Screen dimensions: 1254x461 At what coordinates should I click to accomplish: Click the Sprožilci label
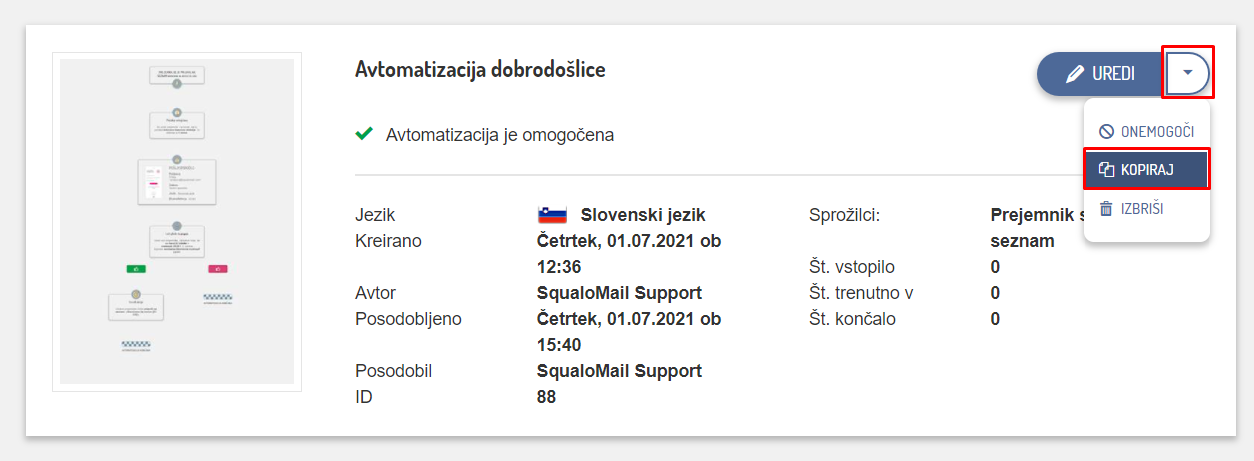[x=844, y=215]
